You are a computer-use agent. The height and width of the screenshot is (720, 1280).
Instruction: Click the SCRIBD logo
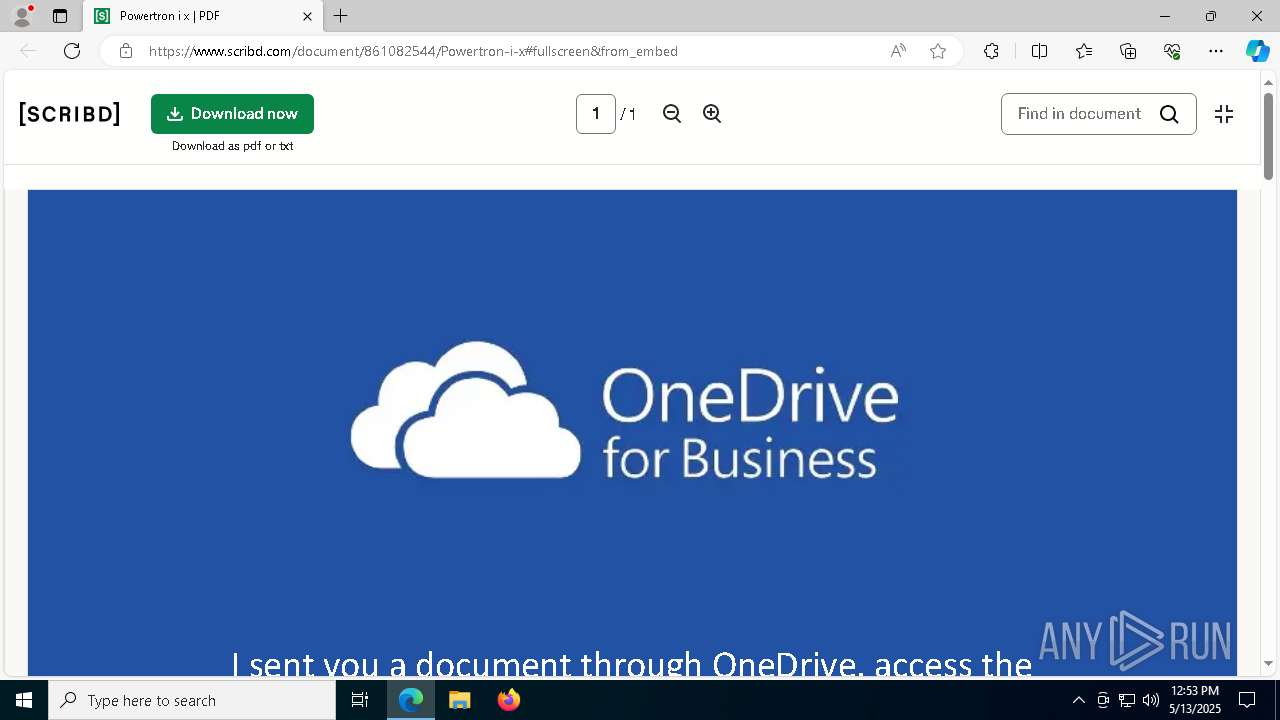click(70, 114)
